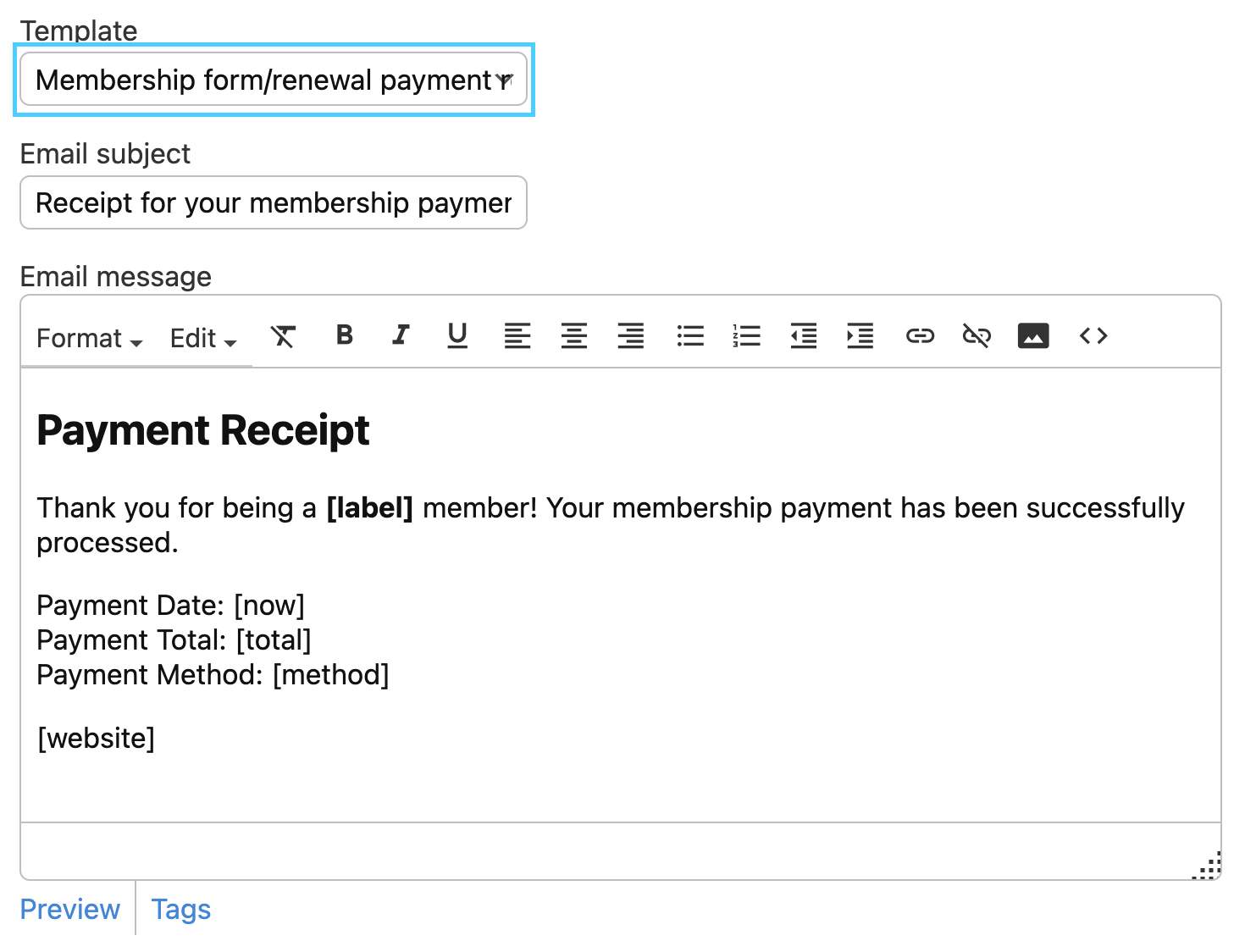Insert a hyperlink
The image size is (1245, 952).
(920, 336)
